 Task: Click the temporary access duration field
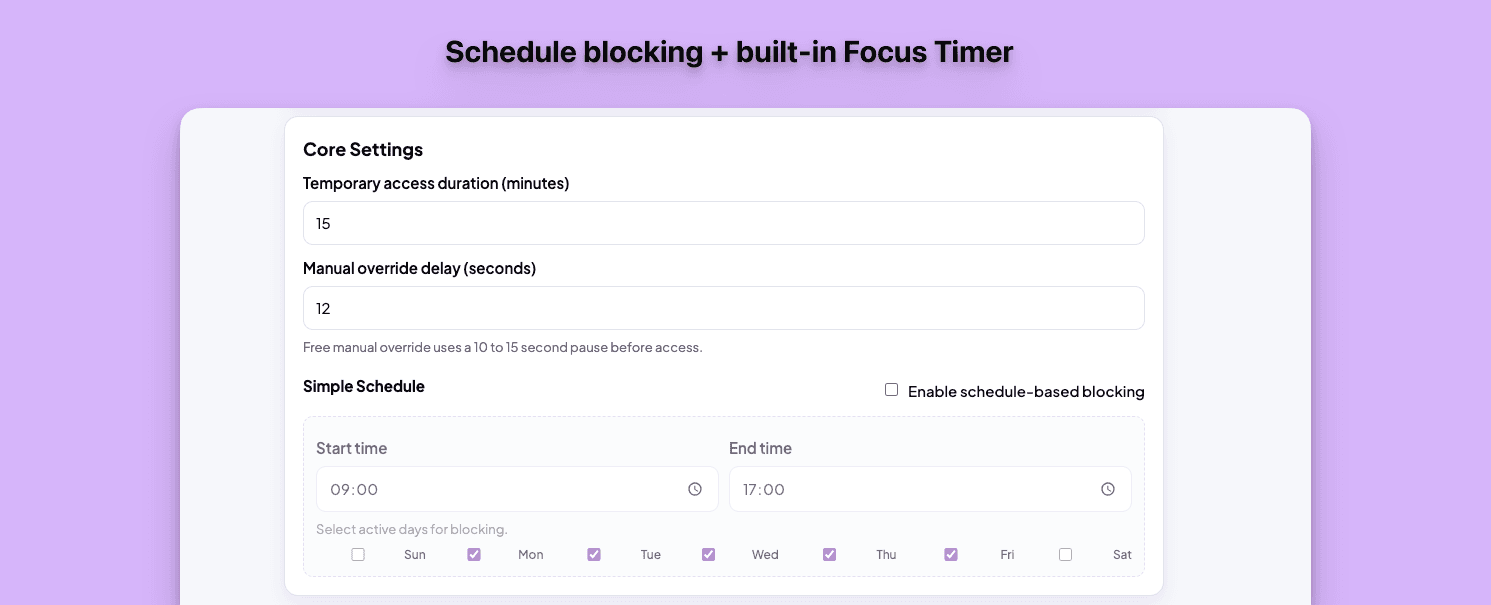click(x=723, y=223)
